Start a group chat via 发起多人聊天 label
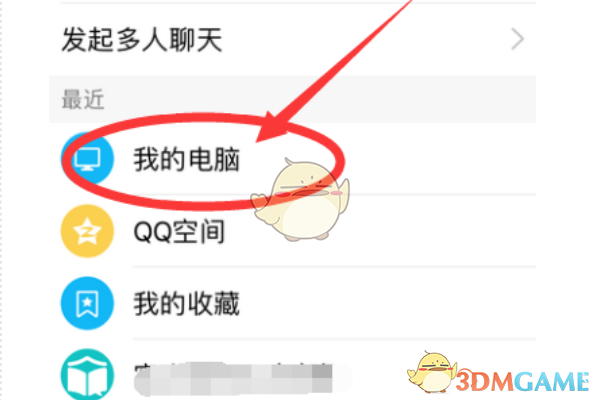The width and height of the screenshot is (600, 400). [x=142, y=39]
